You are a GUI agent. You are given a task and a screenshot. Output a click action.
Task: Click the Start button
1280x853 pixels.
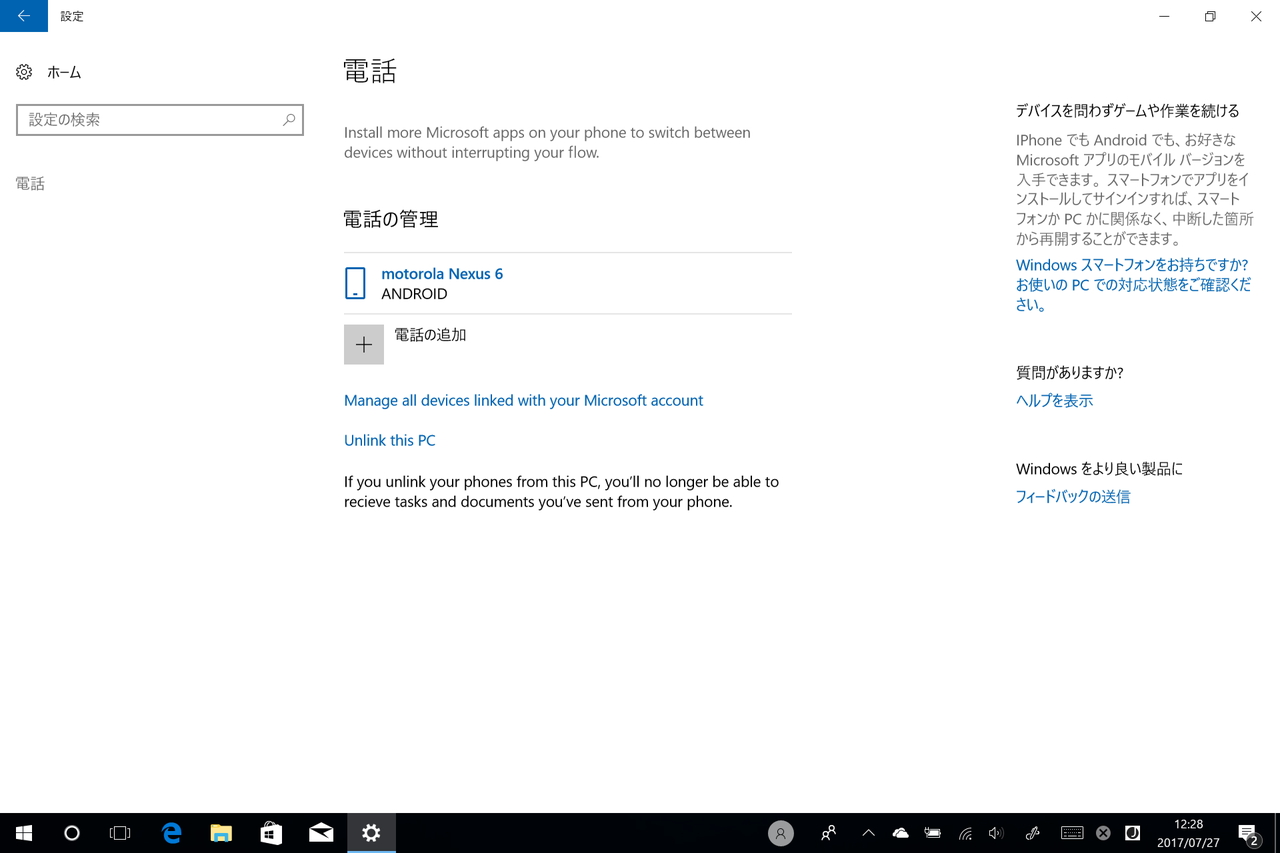coord(23,832)
